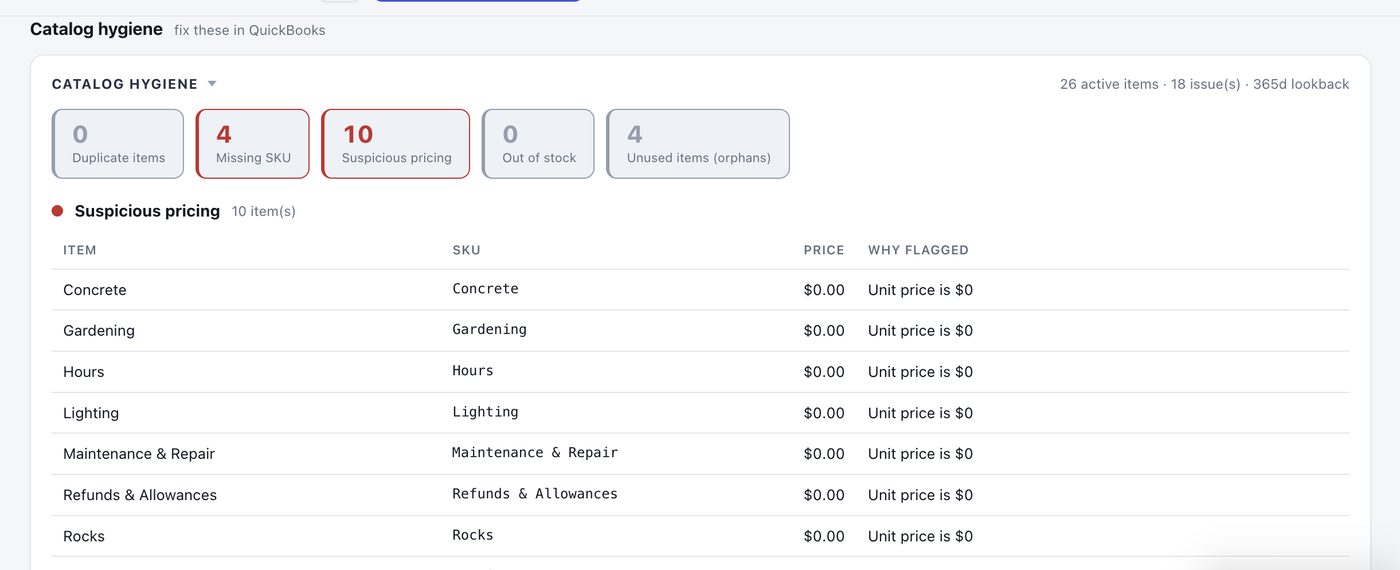Click the WHY FLAGGED column header

pos(918,250)
